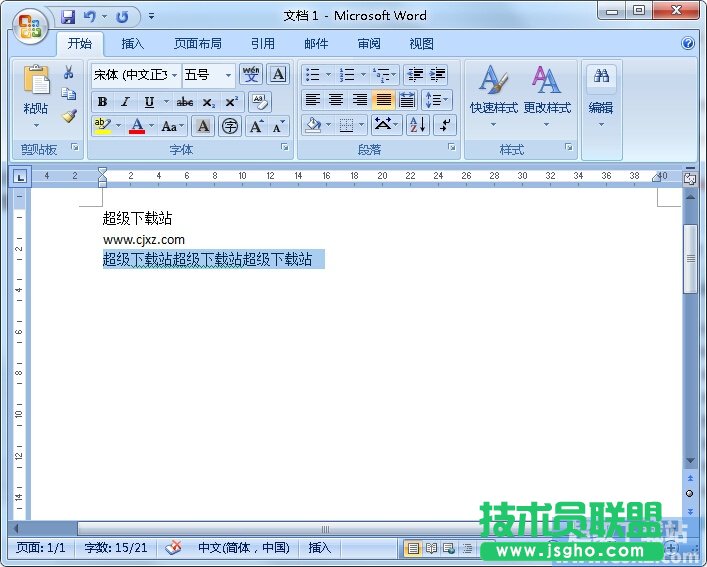Toggle Italic formatting
The height and width of the screenshot is (567, 707).
coord(125,101)
